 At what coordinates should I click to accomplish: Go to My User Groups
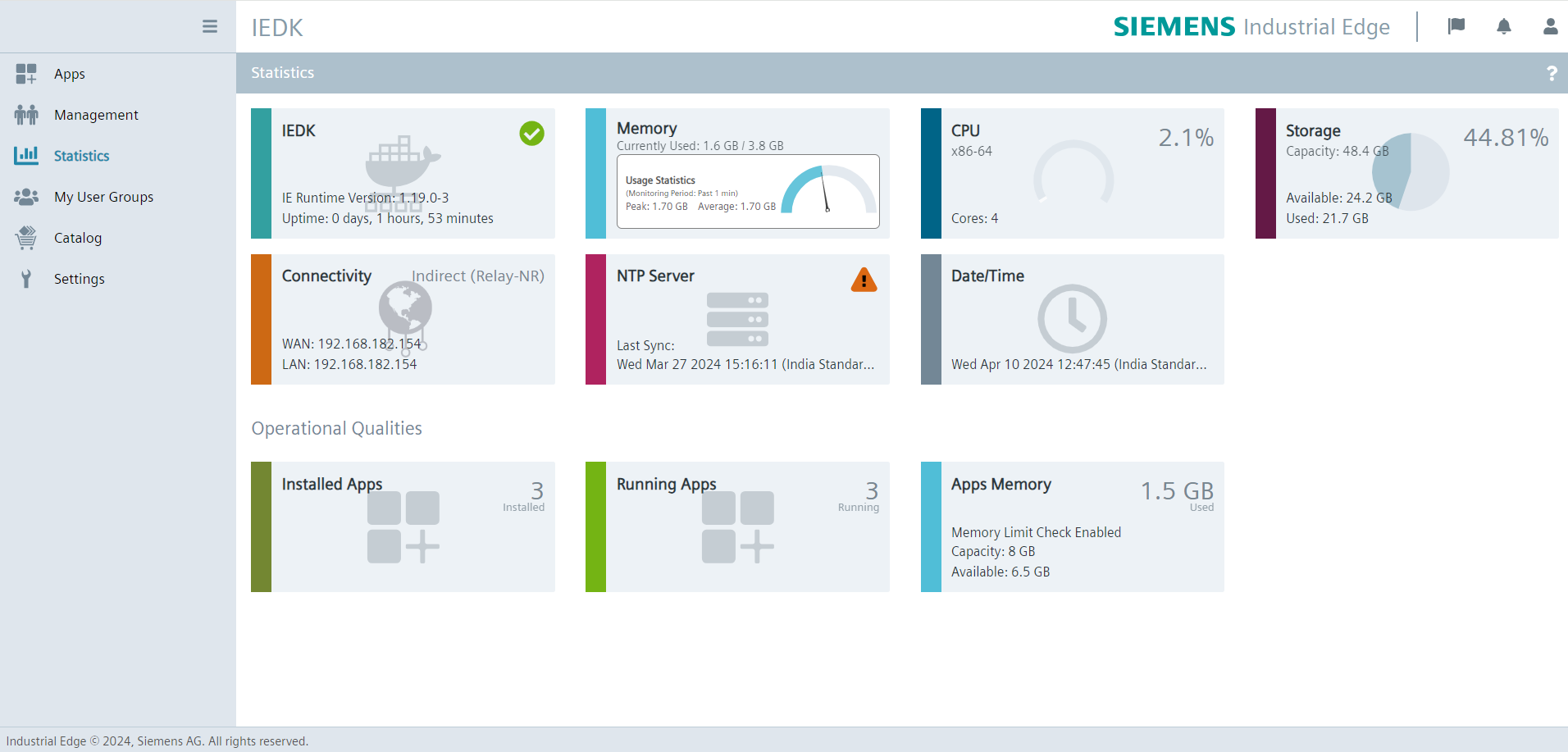point(103,197)
